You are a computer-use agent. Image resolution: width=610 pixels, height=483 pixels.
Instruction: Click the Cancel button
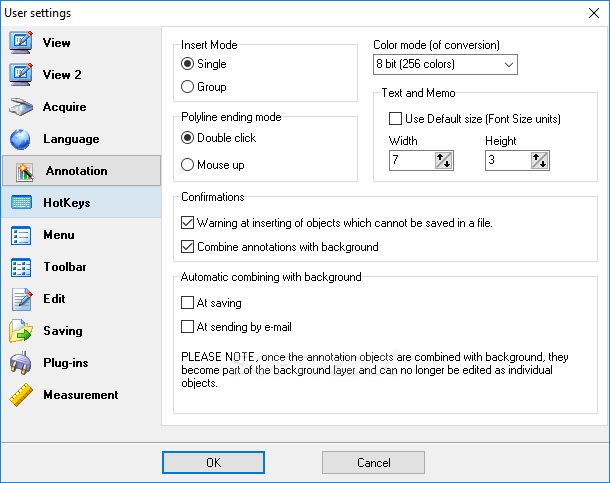click(373, 462)
